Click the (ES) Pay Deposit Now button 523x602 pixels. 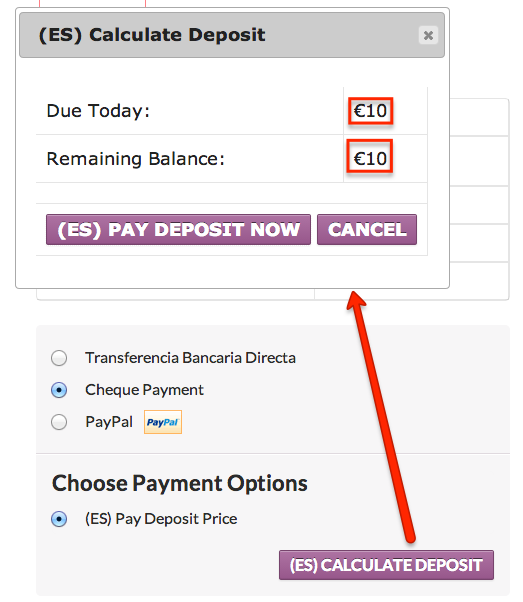pos(178,230)
